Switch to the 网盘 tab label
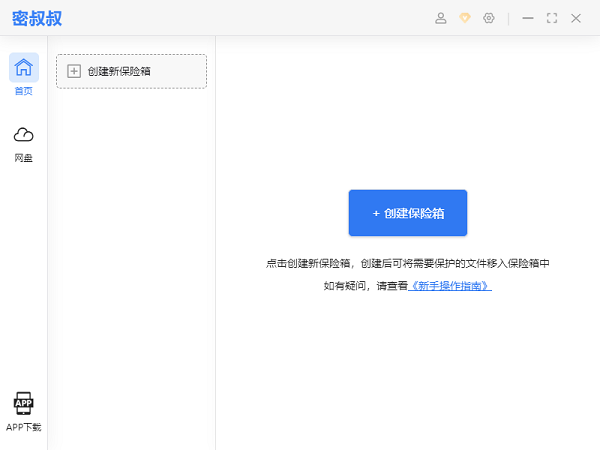The height and width of the screenshot is (450, 600). (24, 158)
